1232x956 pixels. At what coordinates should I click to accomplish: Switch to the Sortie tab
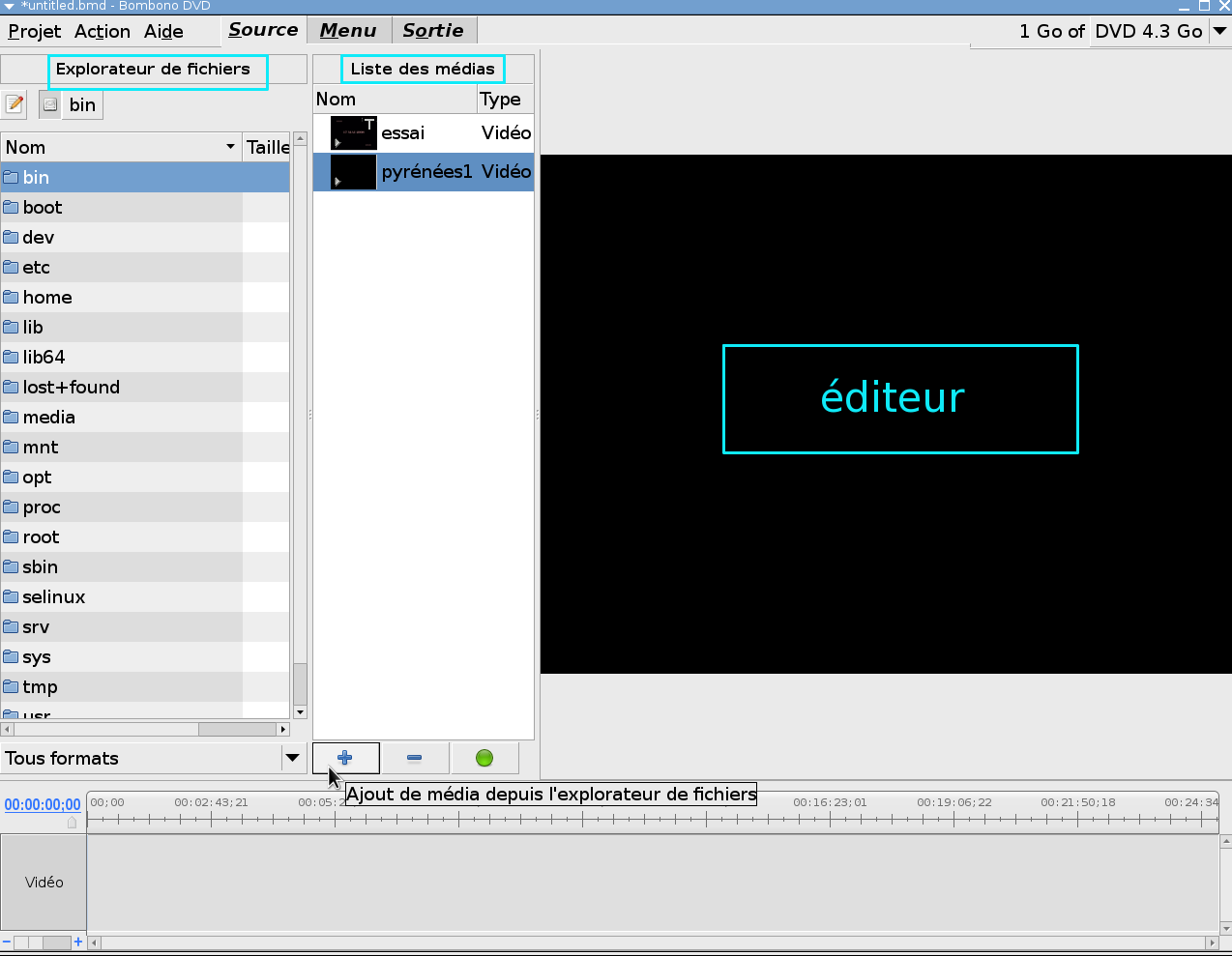coord(433,31)
